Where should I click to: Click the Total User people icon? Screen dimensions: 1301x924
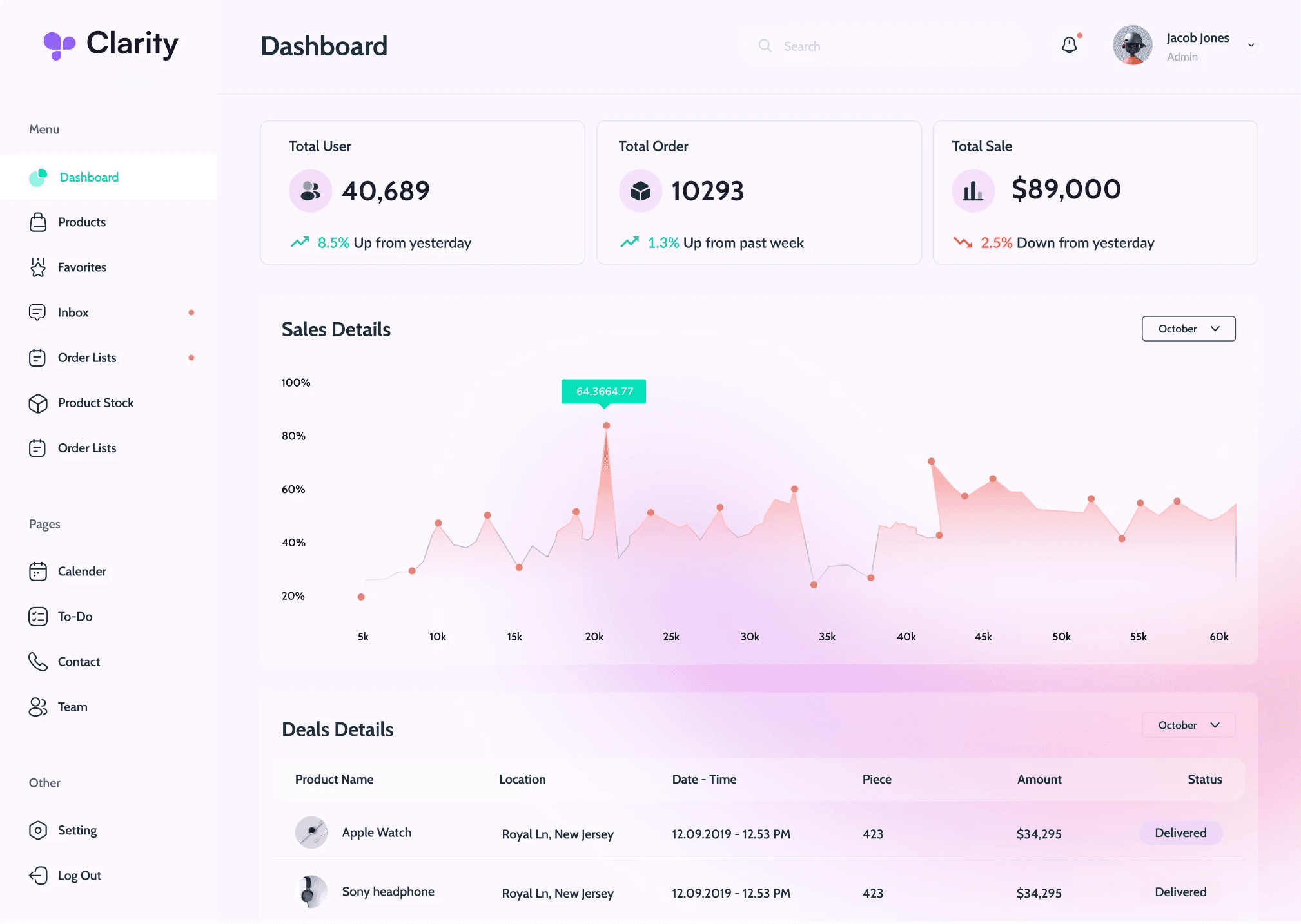(310, 191)
